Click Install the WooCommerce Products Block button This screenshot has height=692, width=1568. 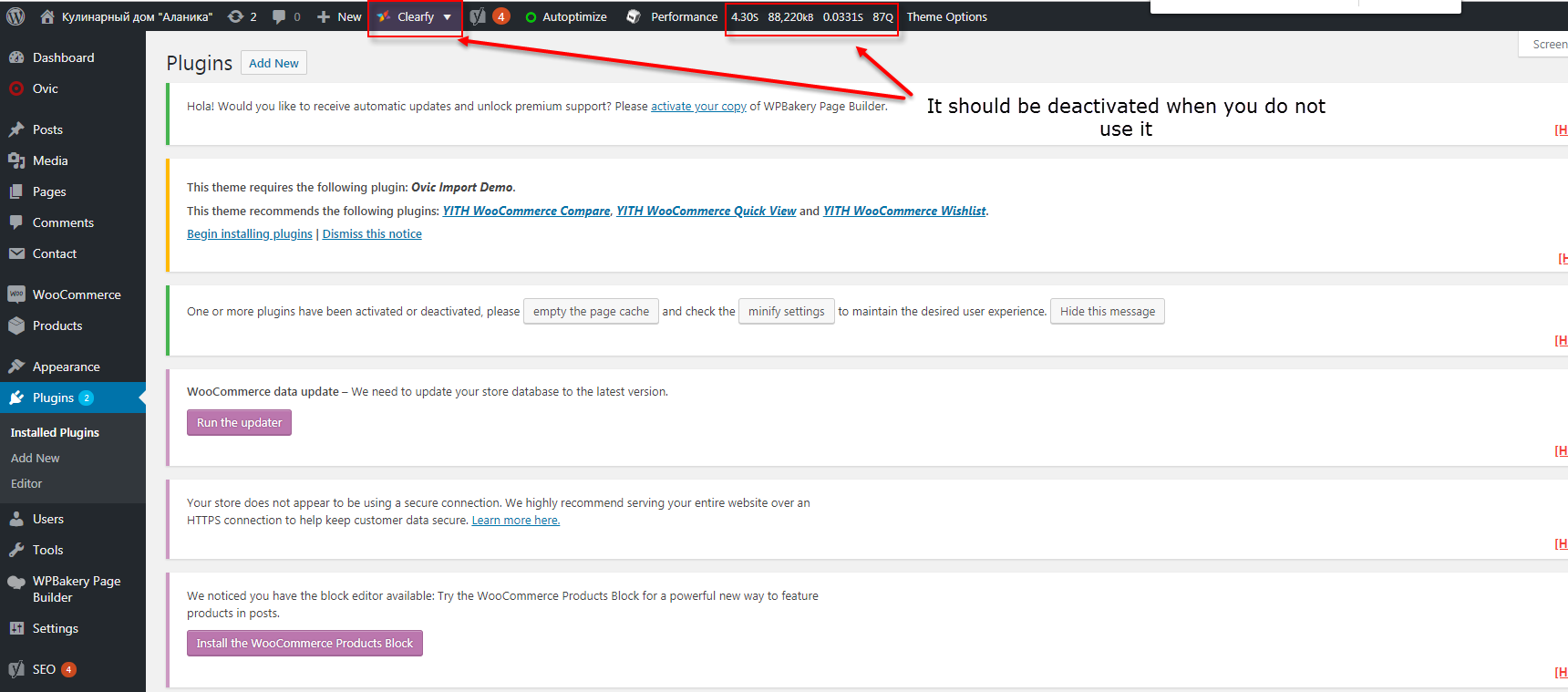point(304,643)
